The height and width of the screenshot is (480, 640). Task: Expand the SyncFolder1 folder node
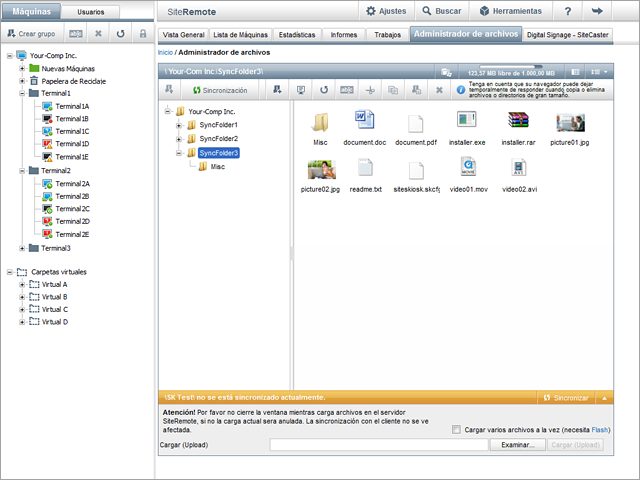click(x=179, y=125)
